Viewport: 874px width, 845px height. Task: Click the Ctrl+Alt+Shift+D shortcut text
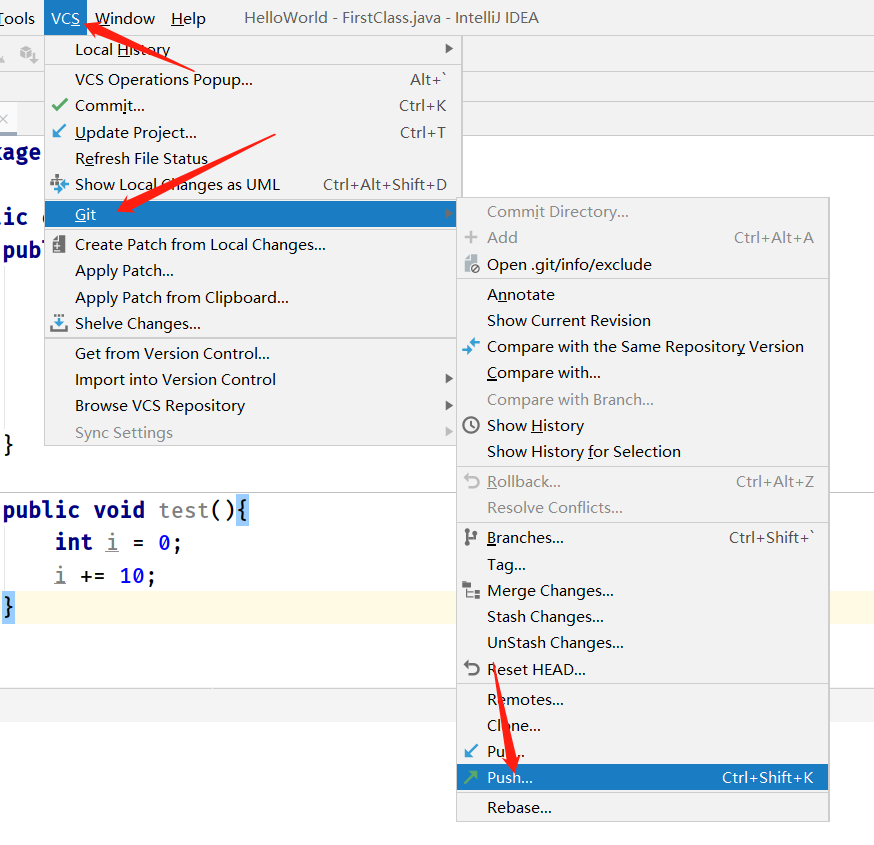coord(385,184)
